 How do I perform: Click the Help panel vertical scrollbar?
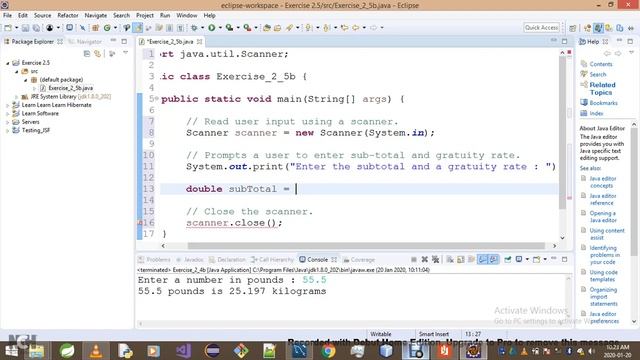pyautogui.click(x=634, y=192)
